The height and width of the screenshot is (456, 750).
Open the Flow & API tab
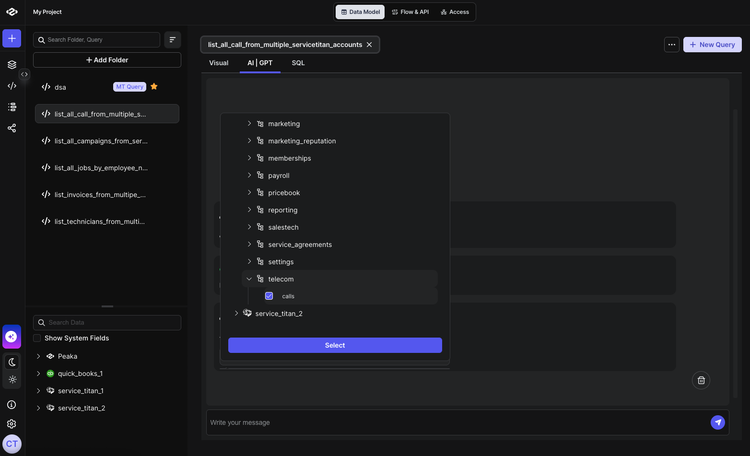[x=408, y=12]
